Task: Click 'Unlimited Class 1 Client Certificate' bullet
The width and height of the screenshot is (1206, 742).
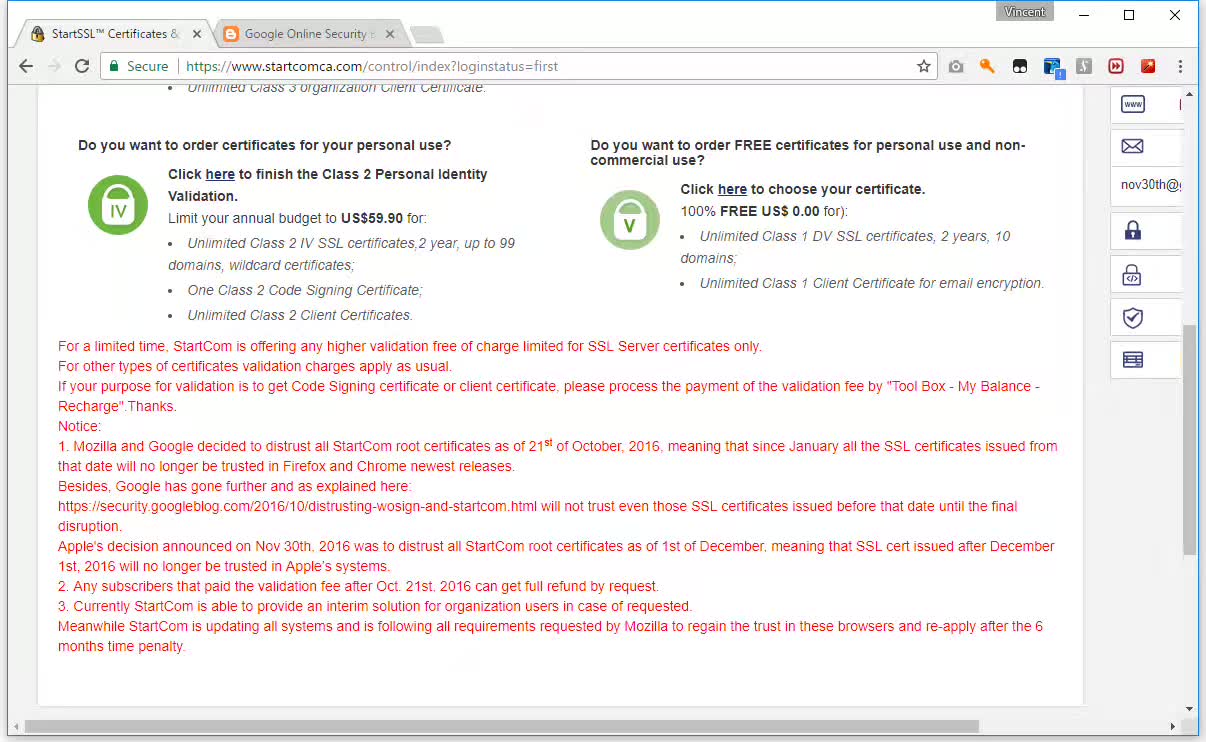Action: (872, 283)
